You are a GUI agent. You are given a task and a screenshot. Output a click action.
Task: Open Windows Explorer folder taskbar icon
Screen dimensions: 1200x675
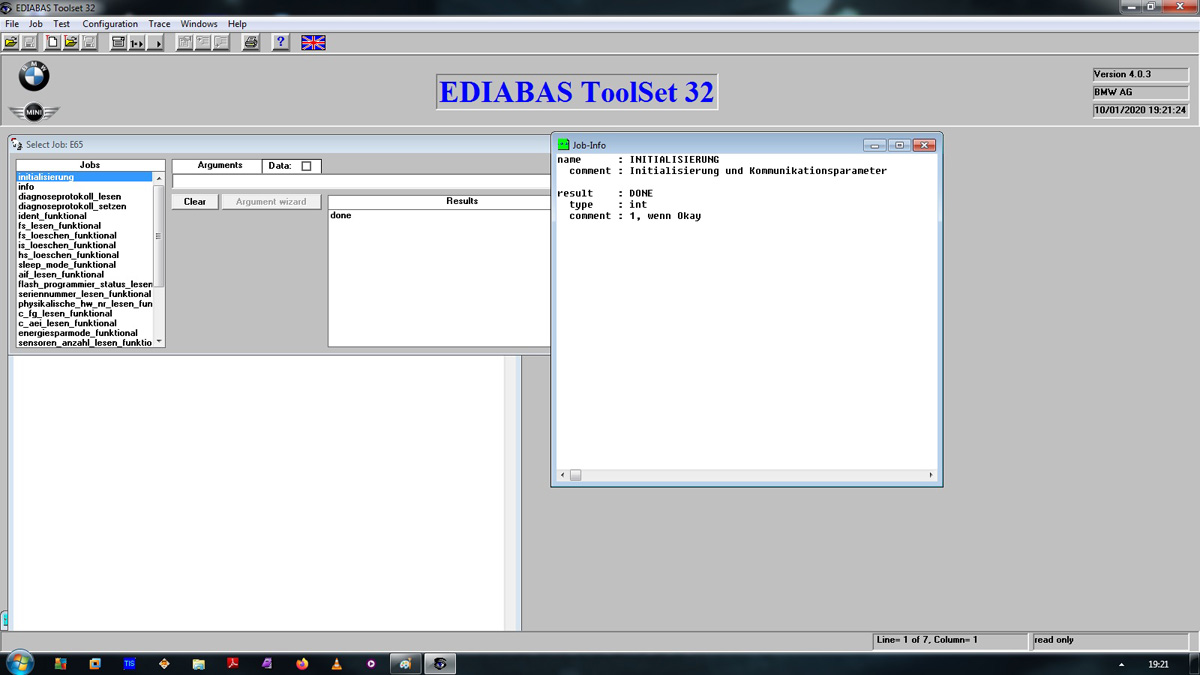pyautogui.click(x=198, y=663)
